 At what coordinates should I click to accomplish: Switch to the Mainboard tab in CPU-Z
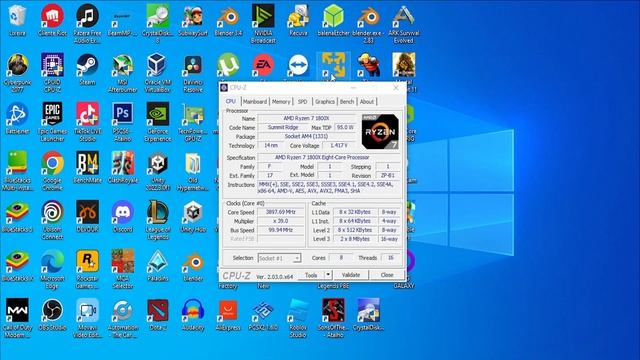(255, 102)
